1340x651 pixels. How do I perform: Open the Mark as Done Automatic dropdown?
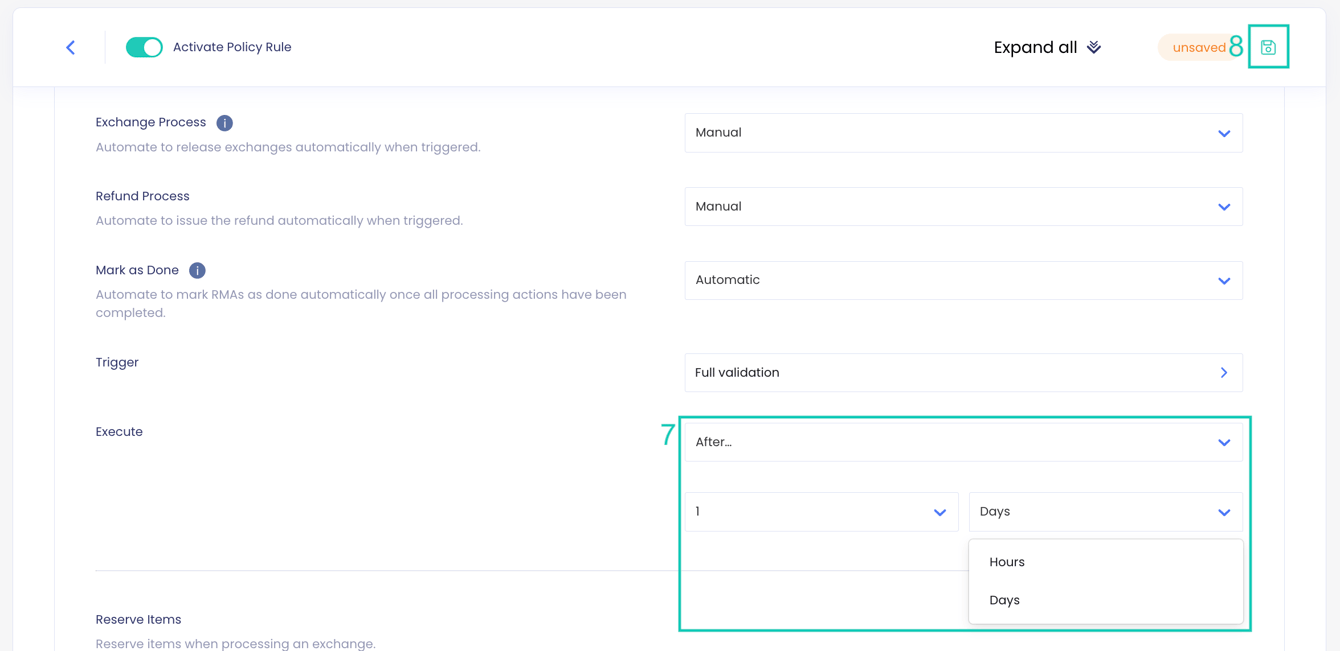(x=963, y=281)
